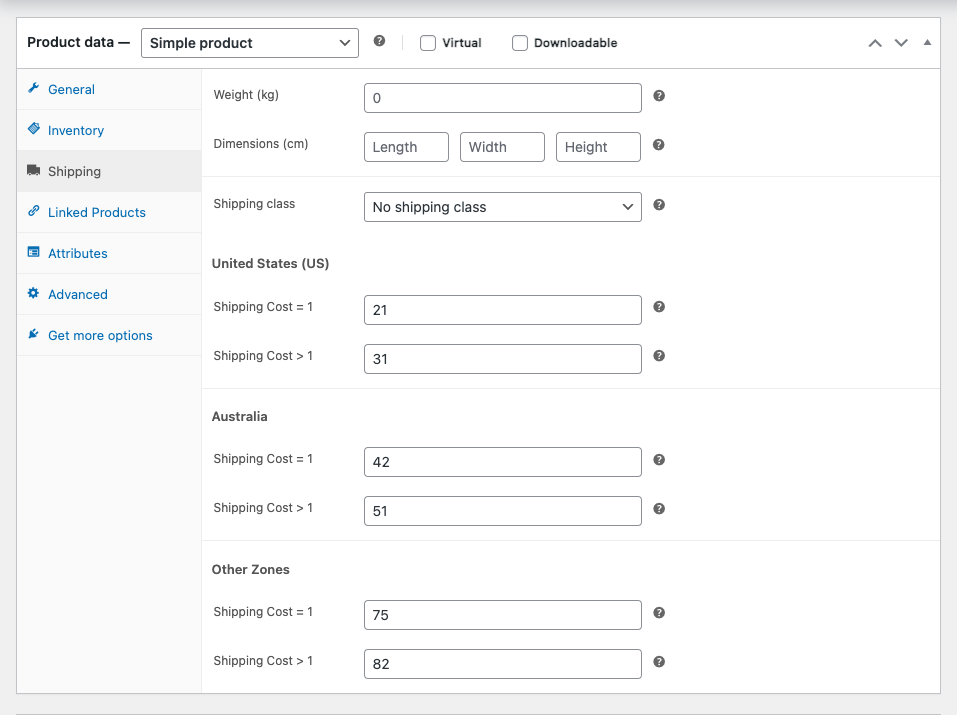Click the Get more options link
Screen dimensions: 957x715
click(100, 335)
